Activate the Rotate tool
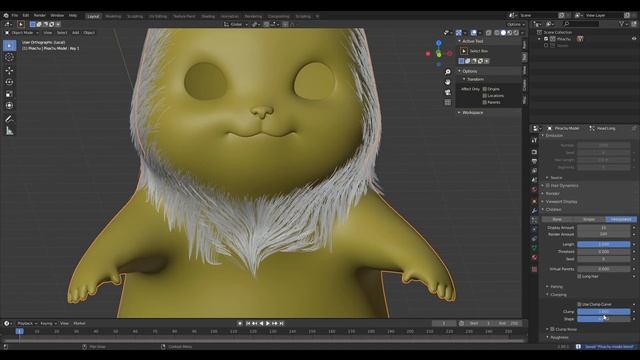This screenshot has width=640, height=360. click(x=9, y=82)
